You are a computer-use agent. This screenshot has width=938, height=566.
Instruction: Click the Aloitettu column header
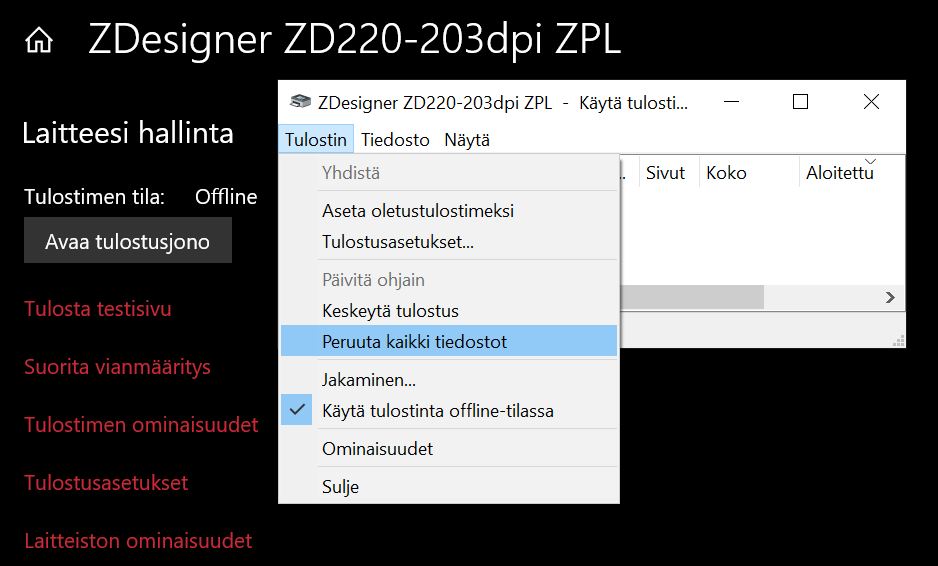click(x=840, y=173)
